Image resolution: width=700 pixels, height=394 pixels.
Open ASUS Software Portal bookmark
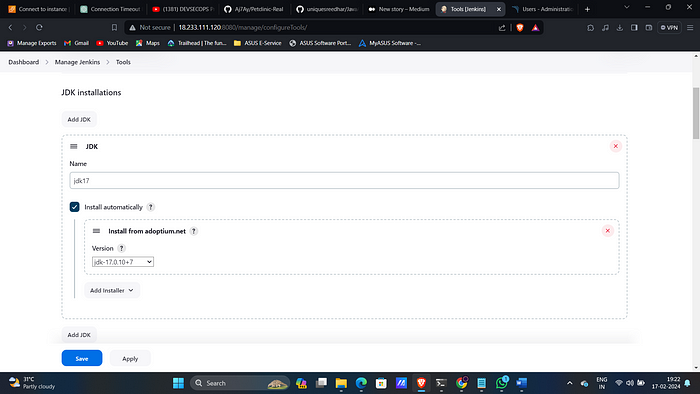pyautogui.click(x=320, y=43)
